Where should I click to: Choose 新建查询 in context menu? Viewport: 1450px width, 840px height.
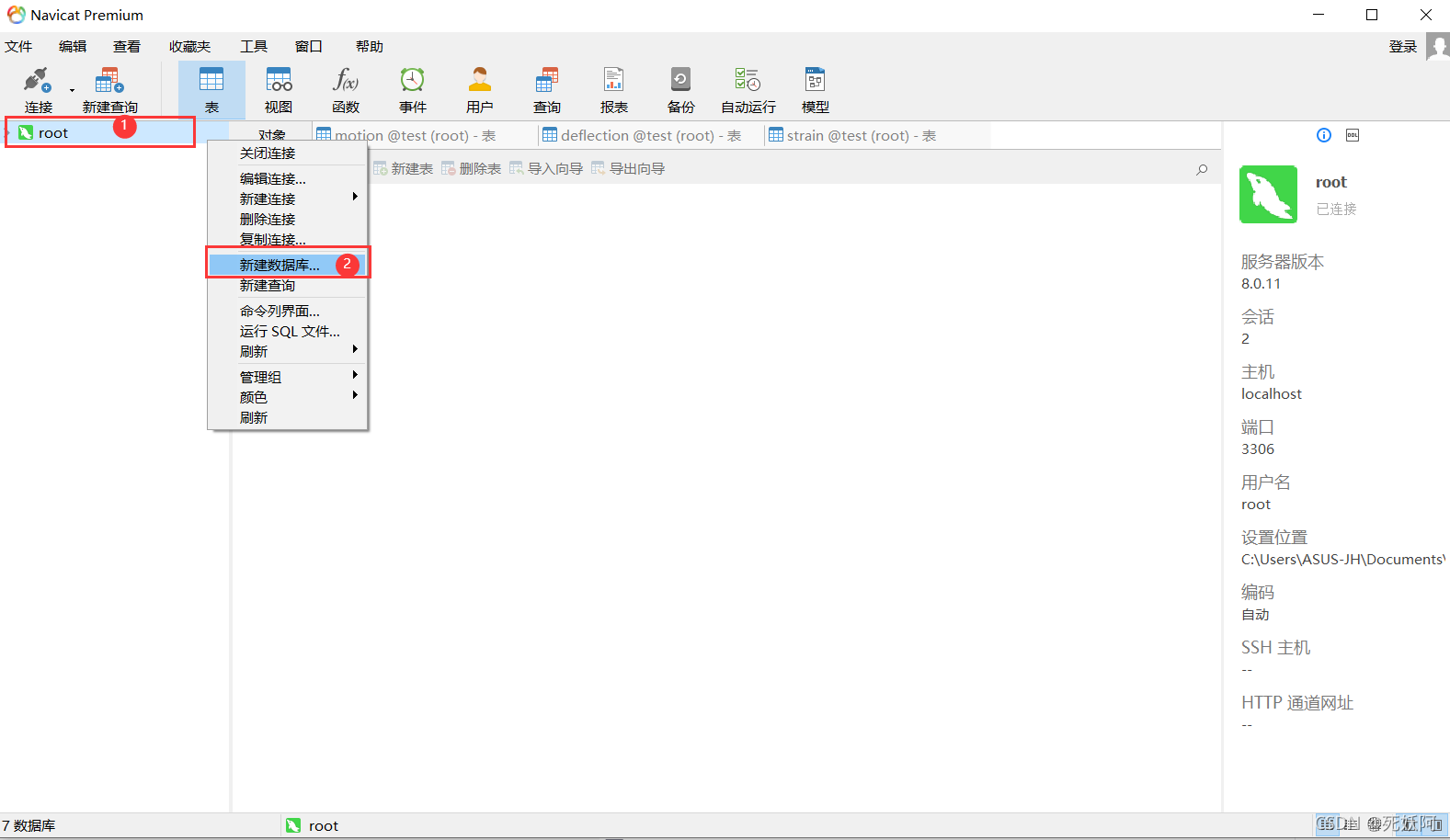click(x=288, y=285)
